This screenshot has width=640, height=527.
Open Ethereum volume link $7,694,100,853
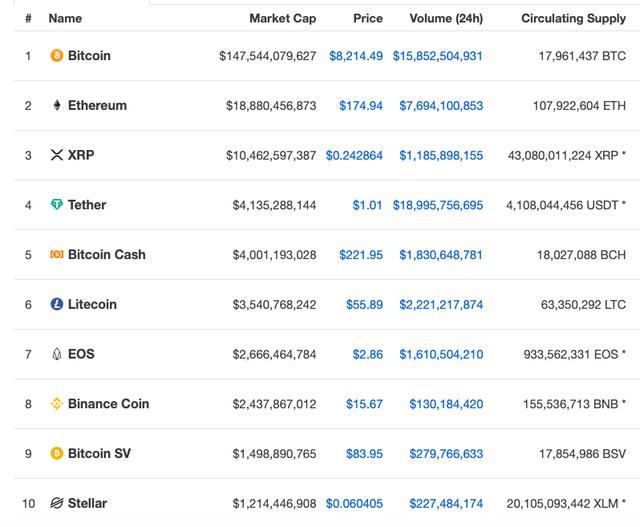pyautogui.click(x=440, y=106)
